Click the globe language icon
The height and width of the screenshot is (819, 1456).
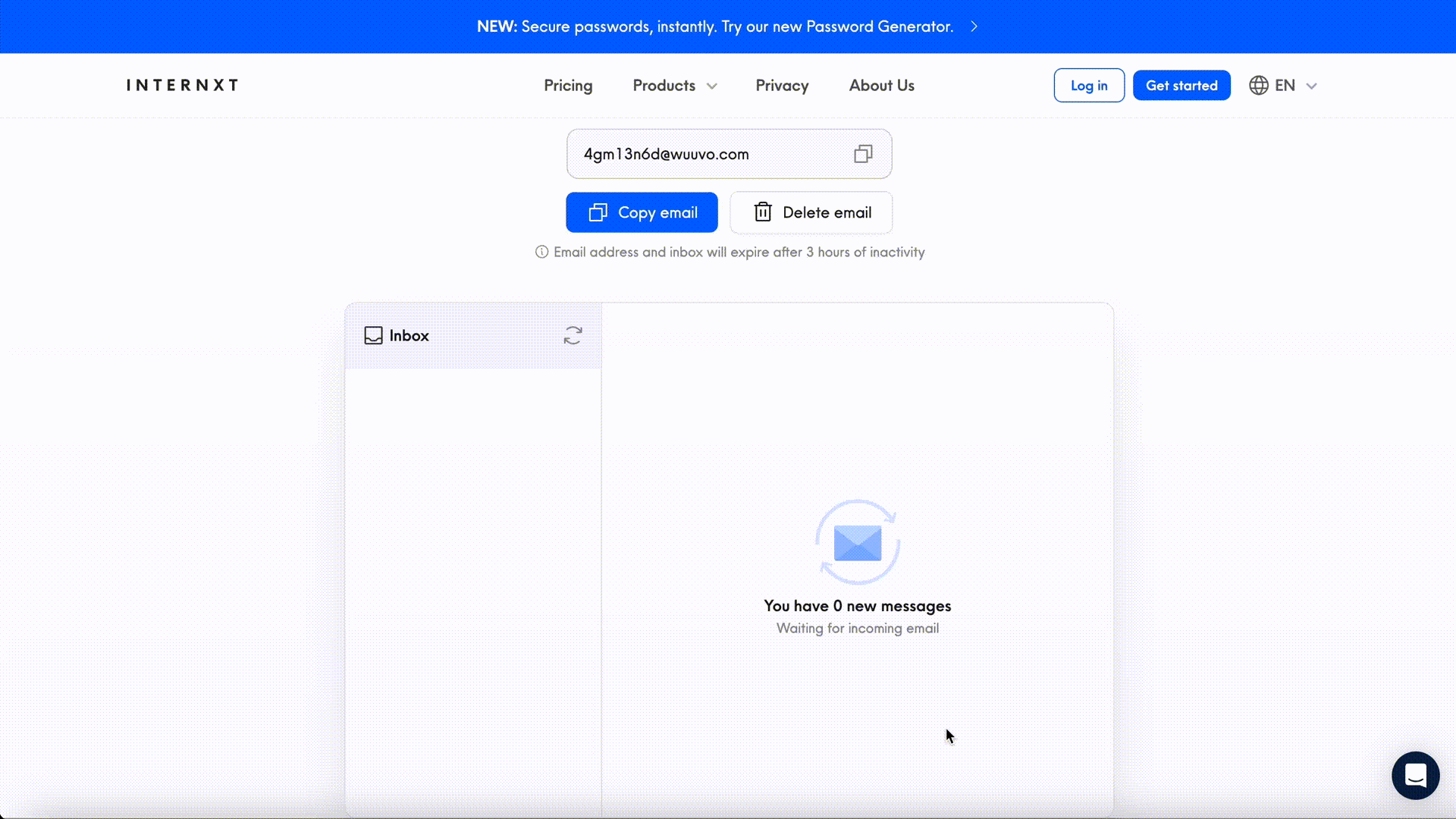click(x=1259, y=86)
